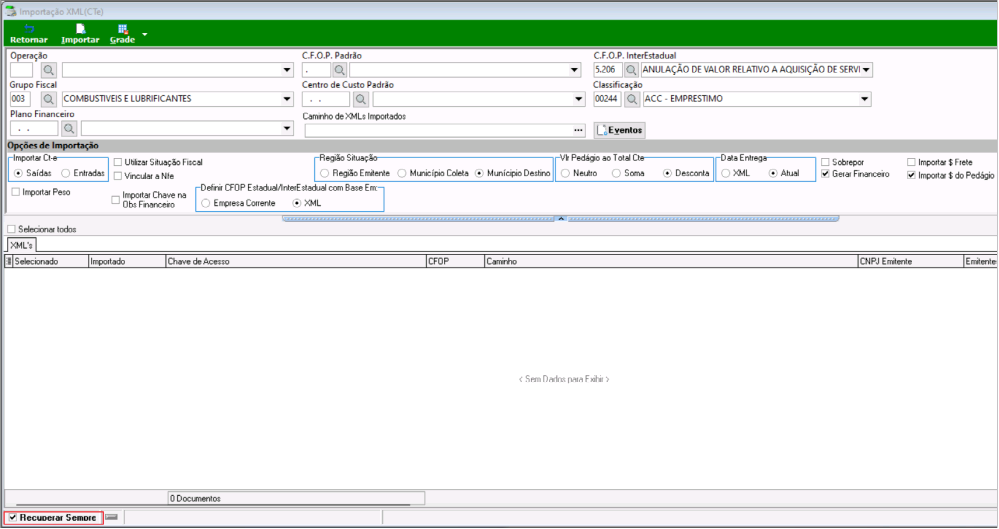Search Plano Financeiro with the magnifier

tap(69, 129)
